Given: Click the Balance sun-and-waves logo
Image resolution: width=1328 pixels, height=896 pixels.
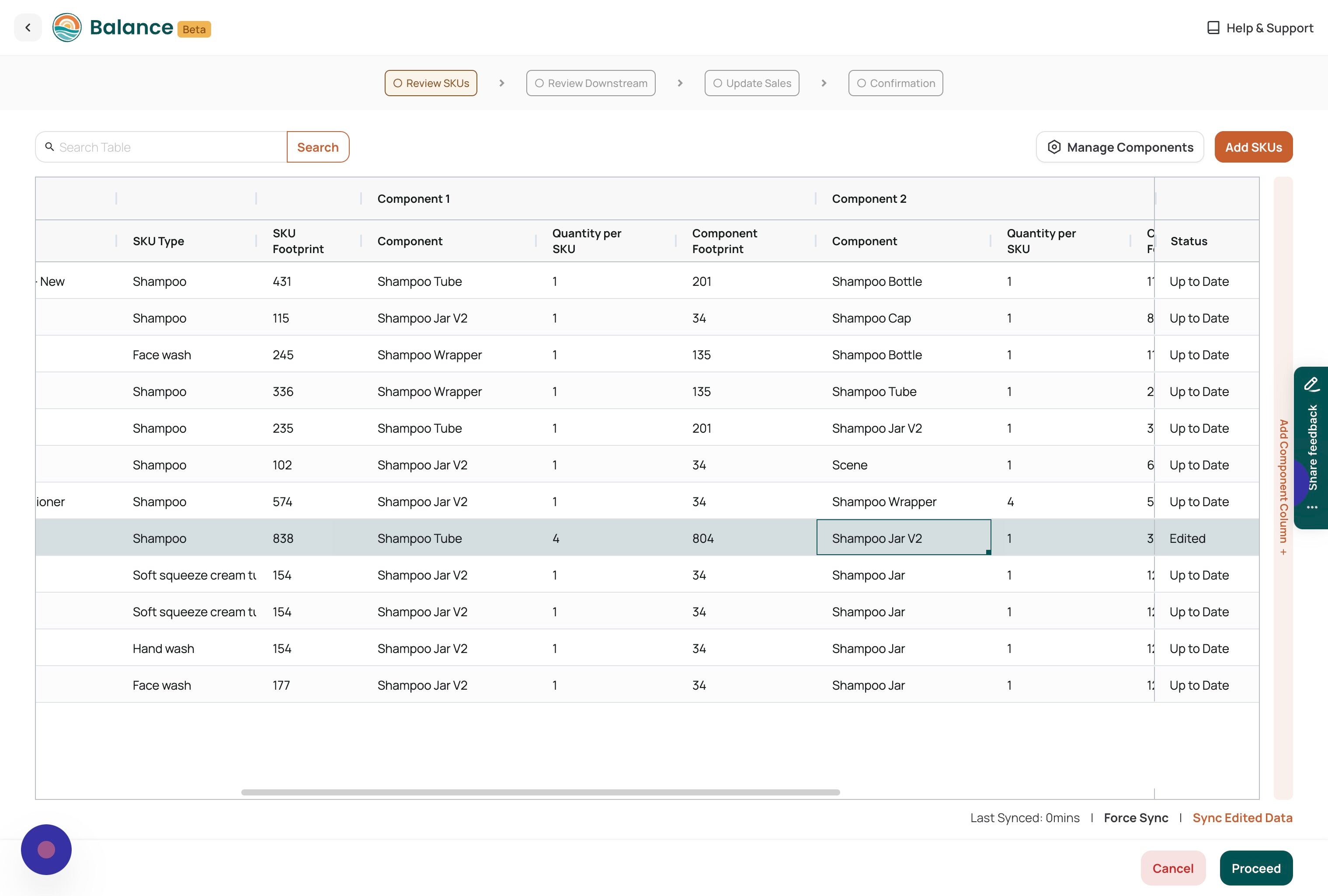Looking at the screenshot, I should (x=67, y=28).
